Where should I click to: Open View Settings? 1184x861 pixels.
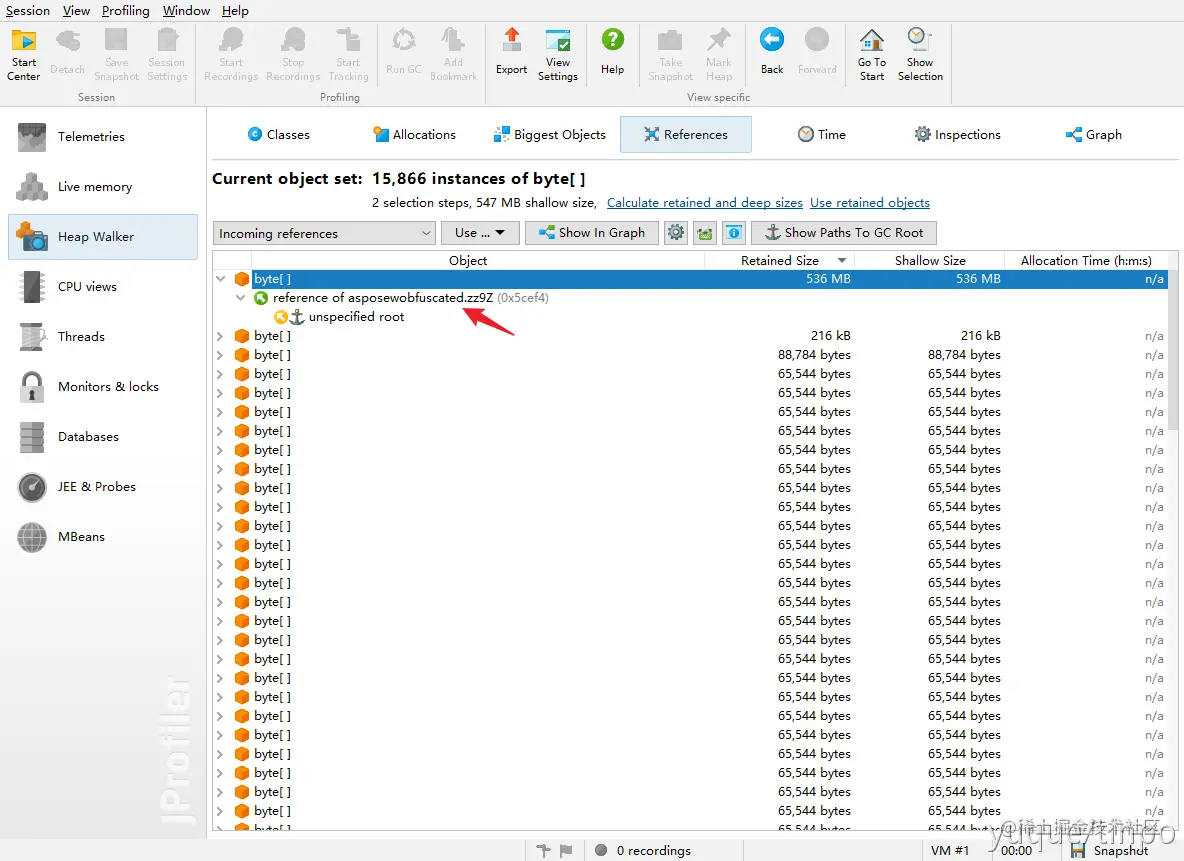click(557, 54)
